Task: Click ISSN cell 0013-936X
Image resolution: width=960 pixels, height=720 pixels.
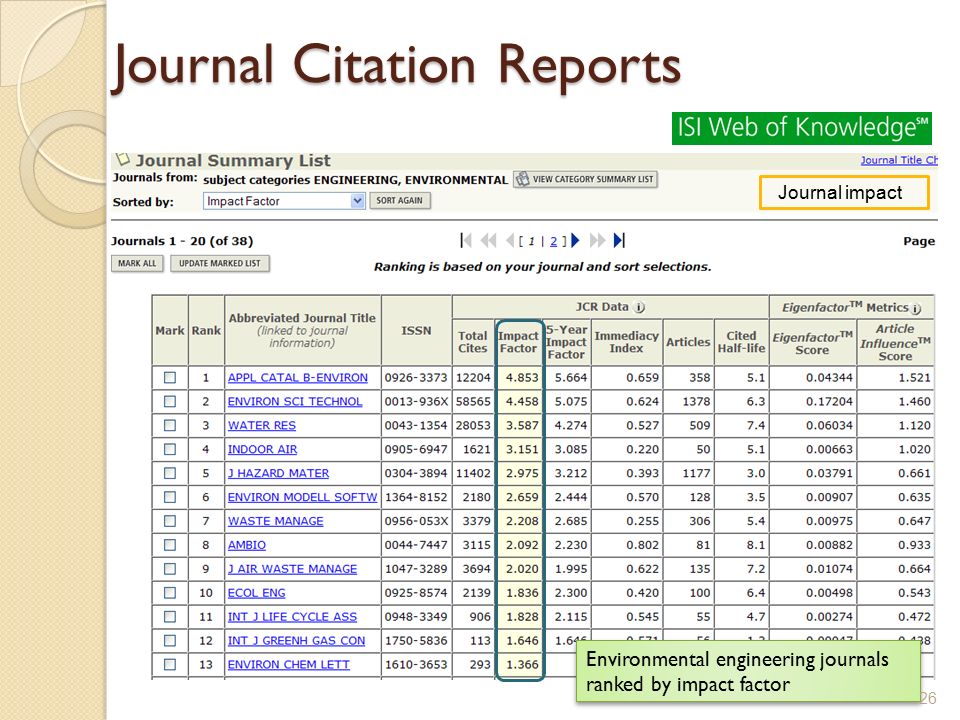Action: [416, 402]
